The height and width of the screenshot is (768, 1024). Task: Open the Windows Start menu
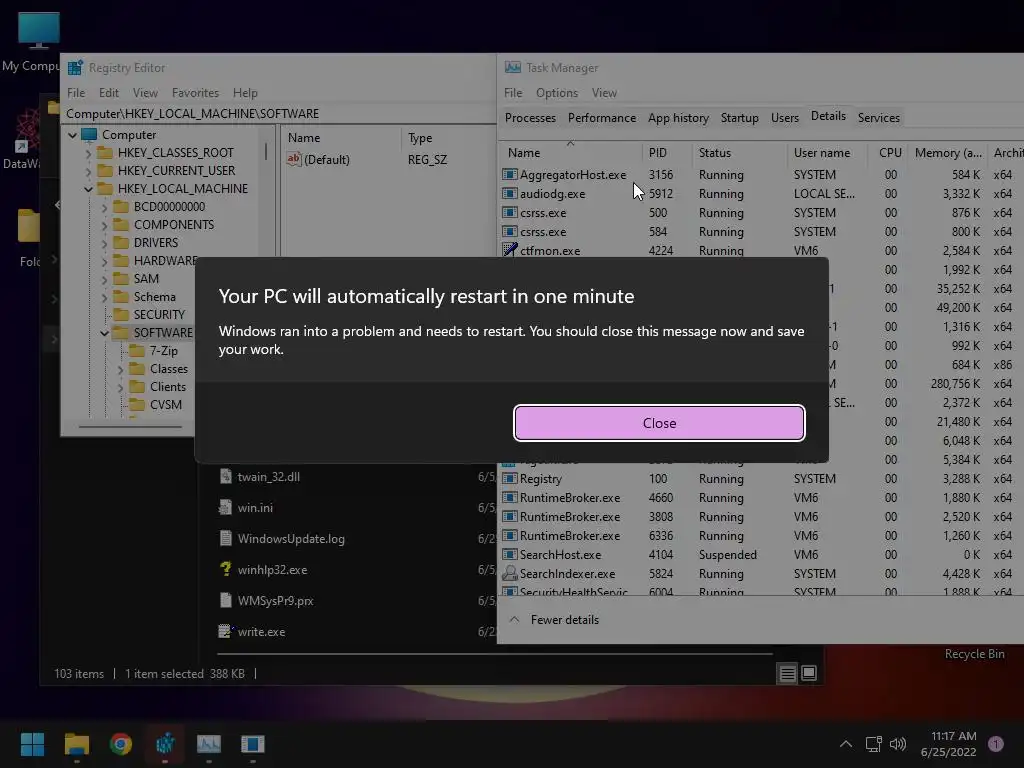(32, 744)
